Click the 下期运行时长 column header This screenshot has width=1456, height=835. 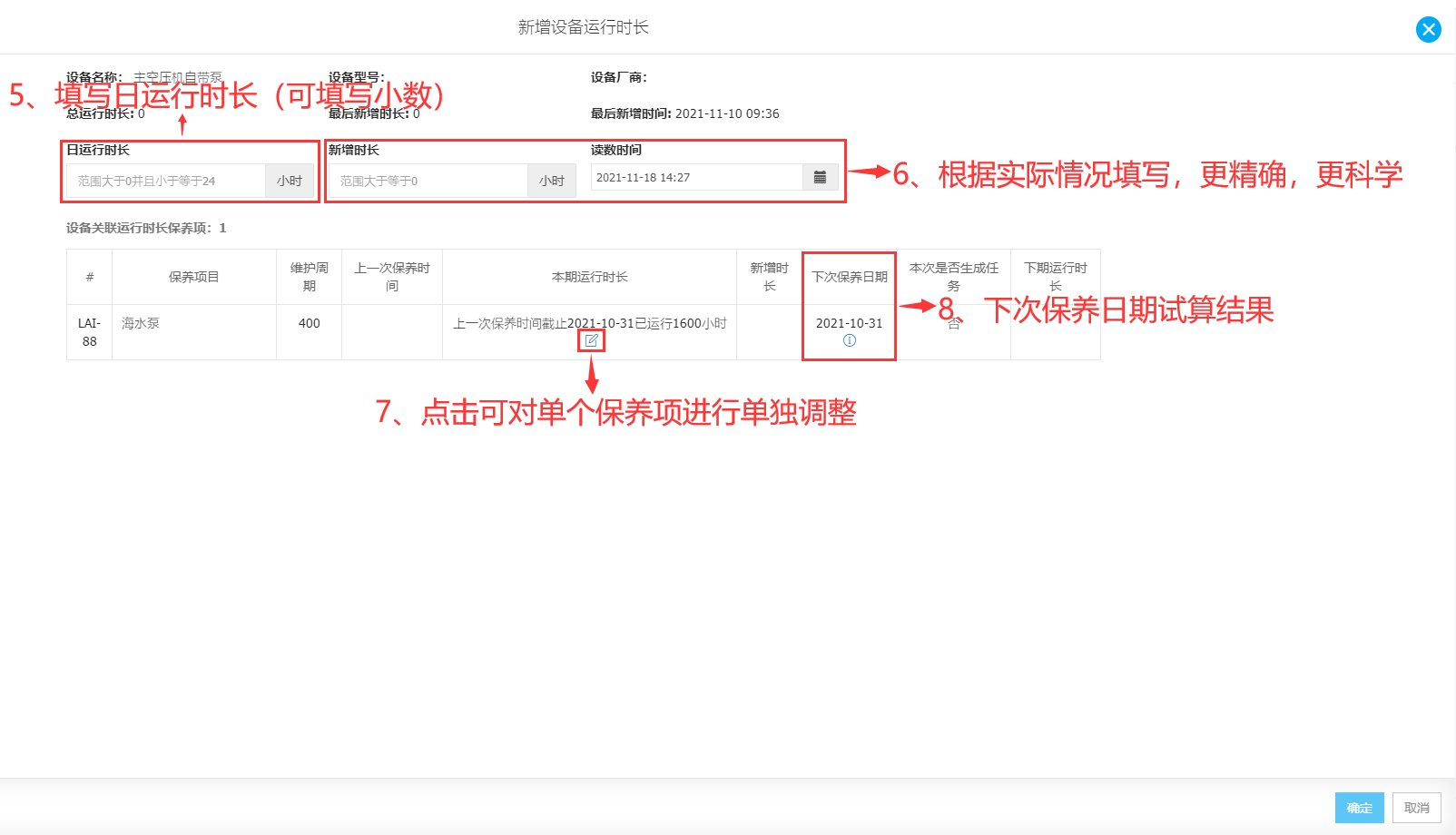[x=1056, y=277]
